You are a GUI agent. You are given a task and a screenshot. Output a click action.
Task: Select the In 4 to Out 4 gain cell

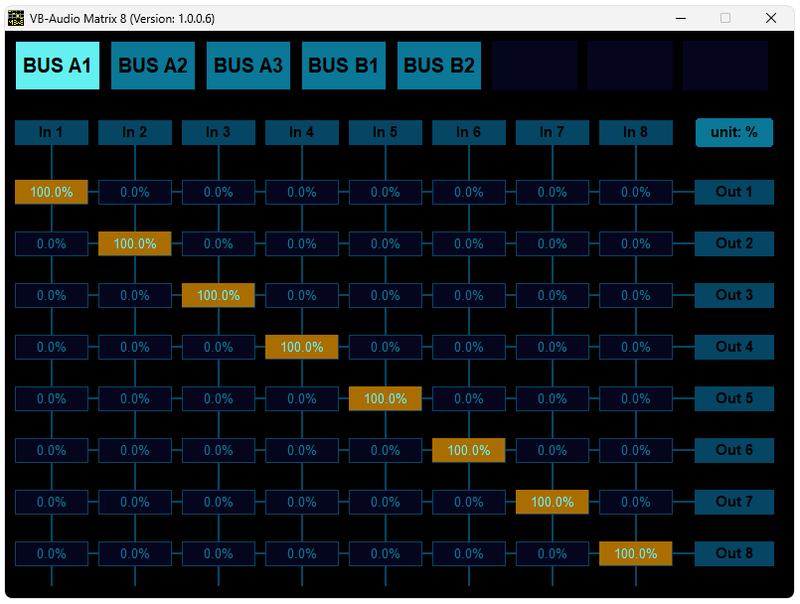coord(302,347)
